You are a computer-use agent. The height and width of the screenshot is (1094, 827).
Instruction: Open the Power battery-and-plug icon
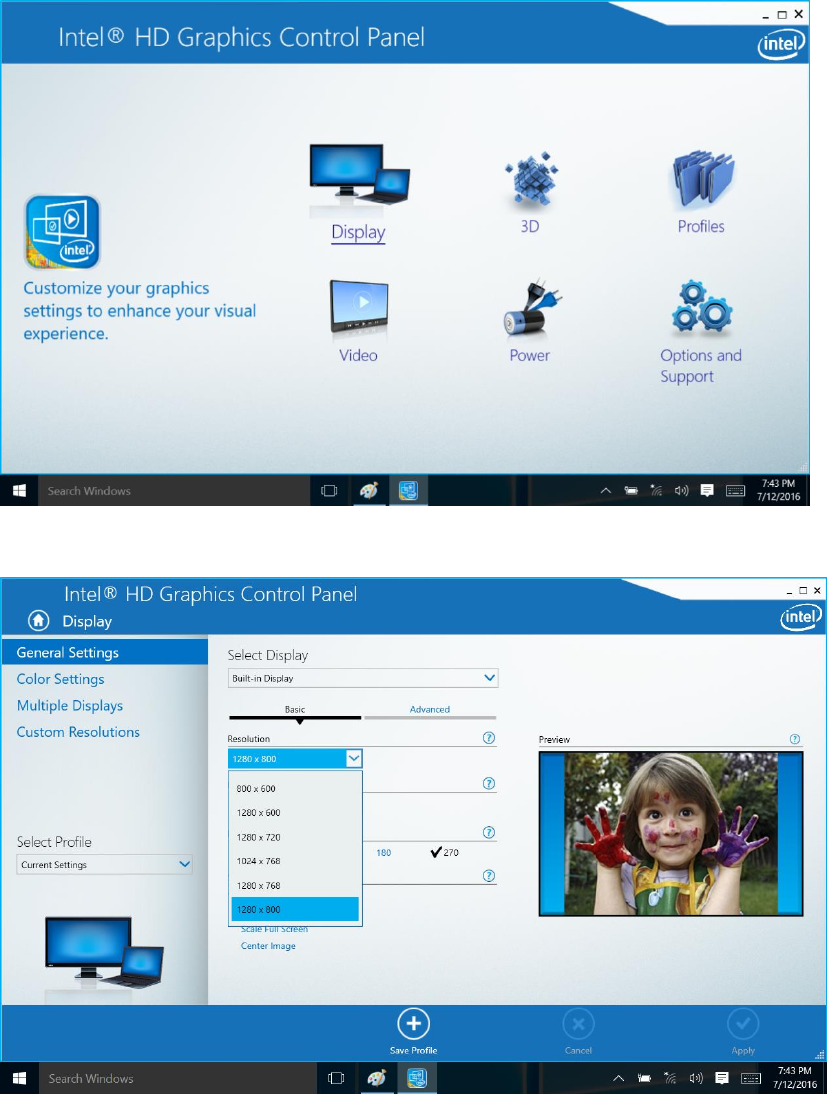point(532,308)
